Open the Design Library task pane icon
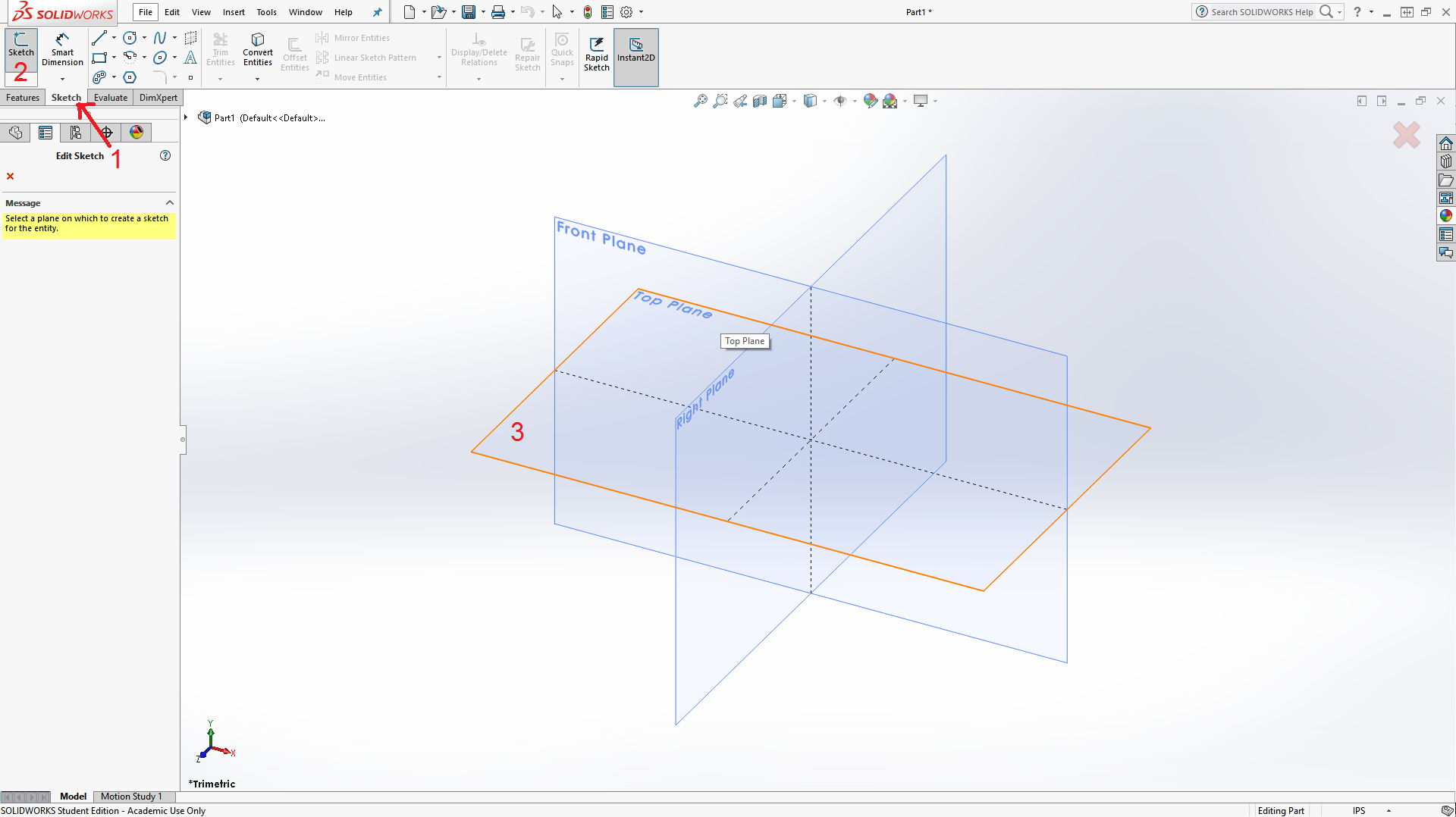 tap(1446, 161)
